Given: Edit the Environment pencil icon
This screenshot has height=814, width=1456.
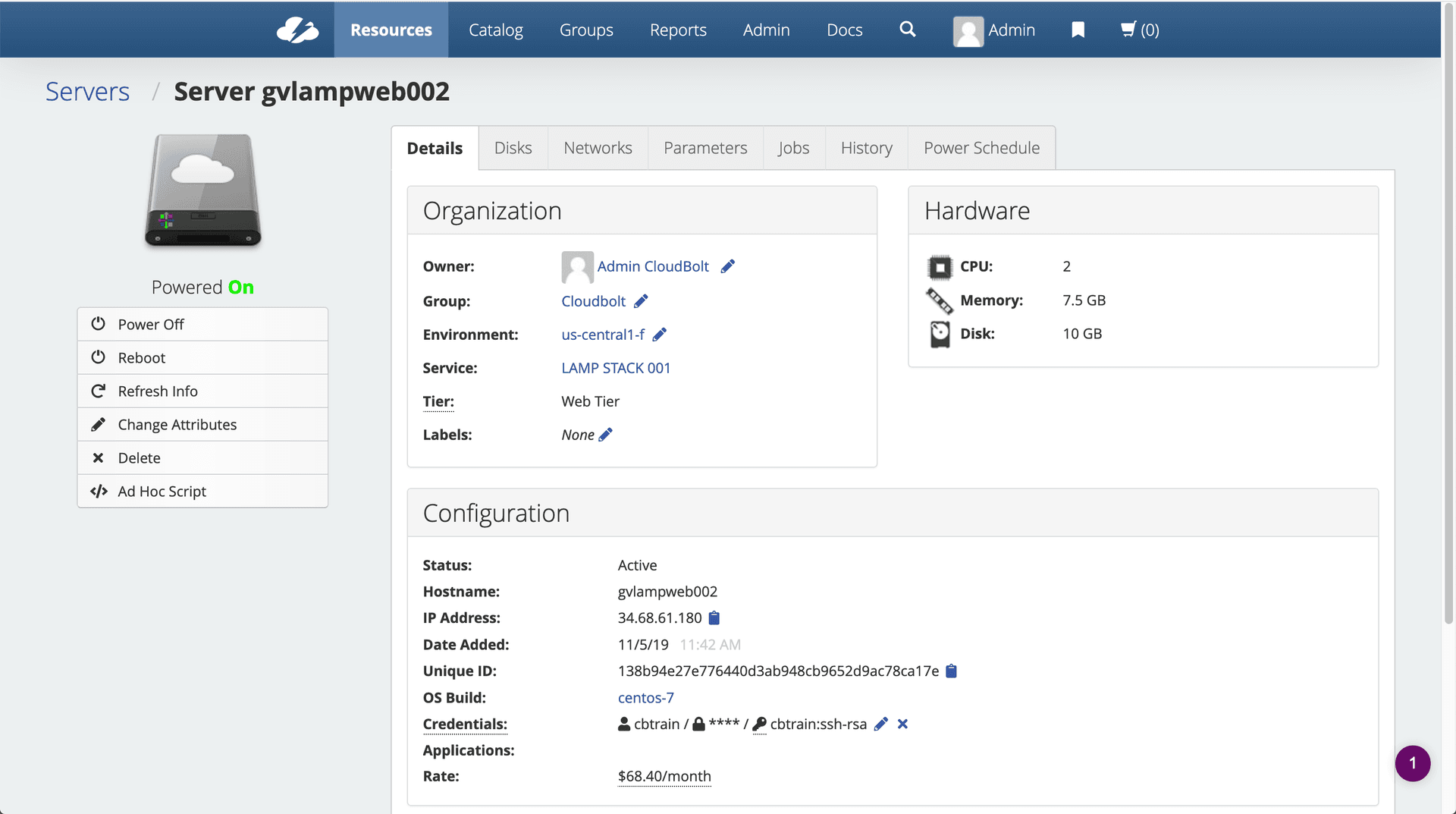Looking at the screenshot, I should (x=659, y=334).
